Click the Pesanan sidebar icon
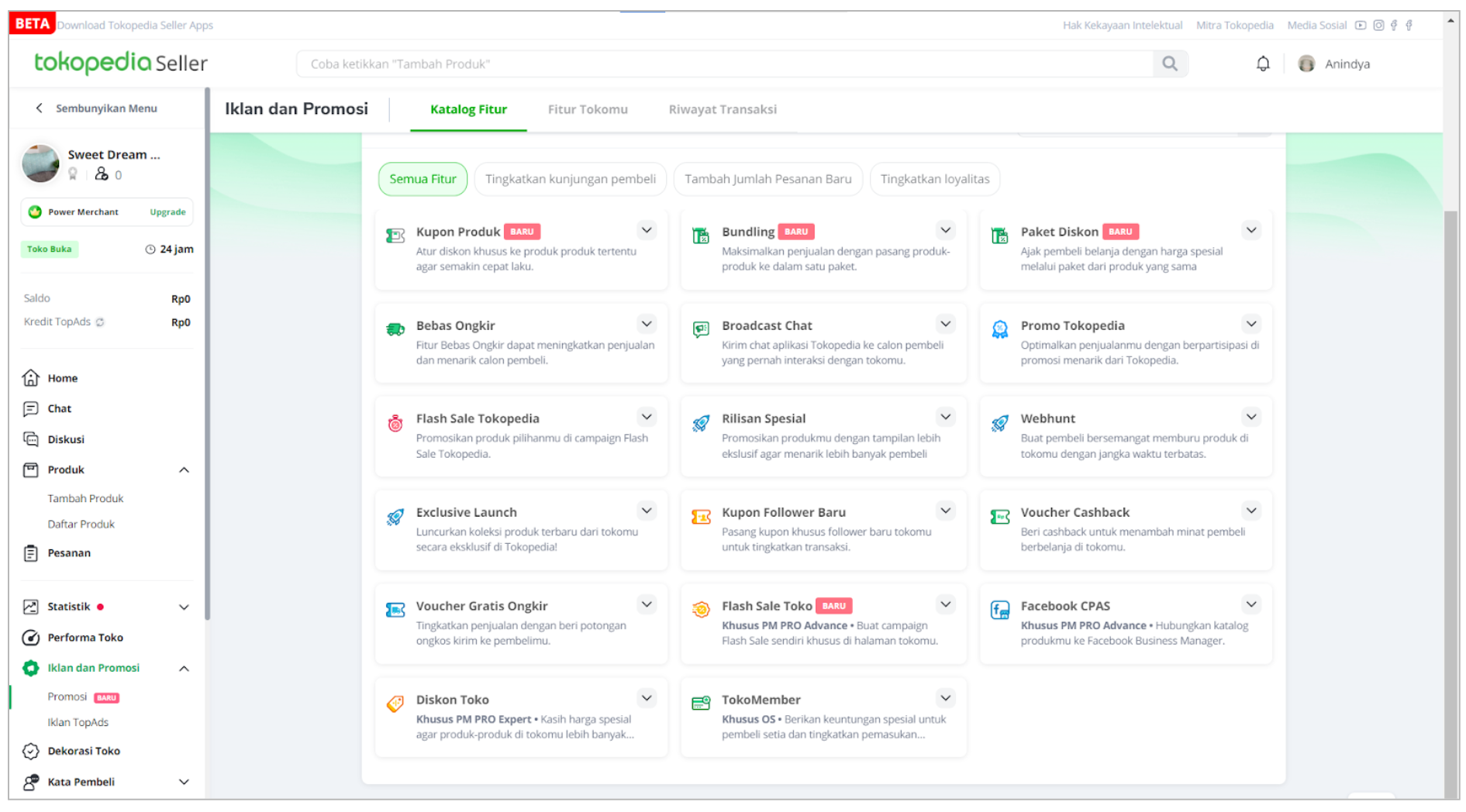1466x812 pixels. coord(30,553)
